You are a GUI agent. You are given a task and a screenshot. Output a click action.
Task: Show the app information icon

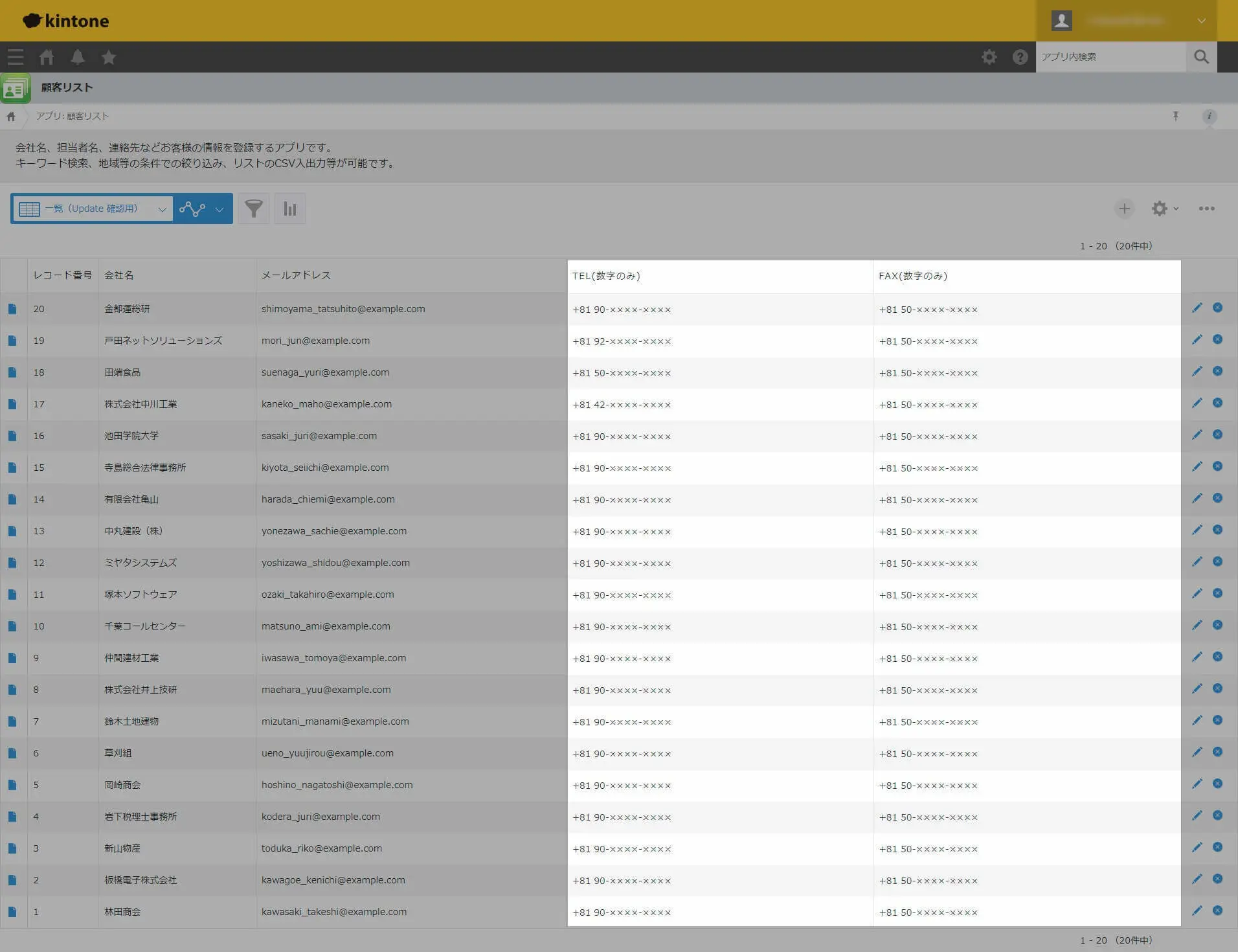(1209, 116)
